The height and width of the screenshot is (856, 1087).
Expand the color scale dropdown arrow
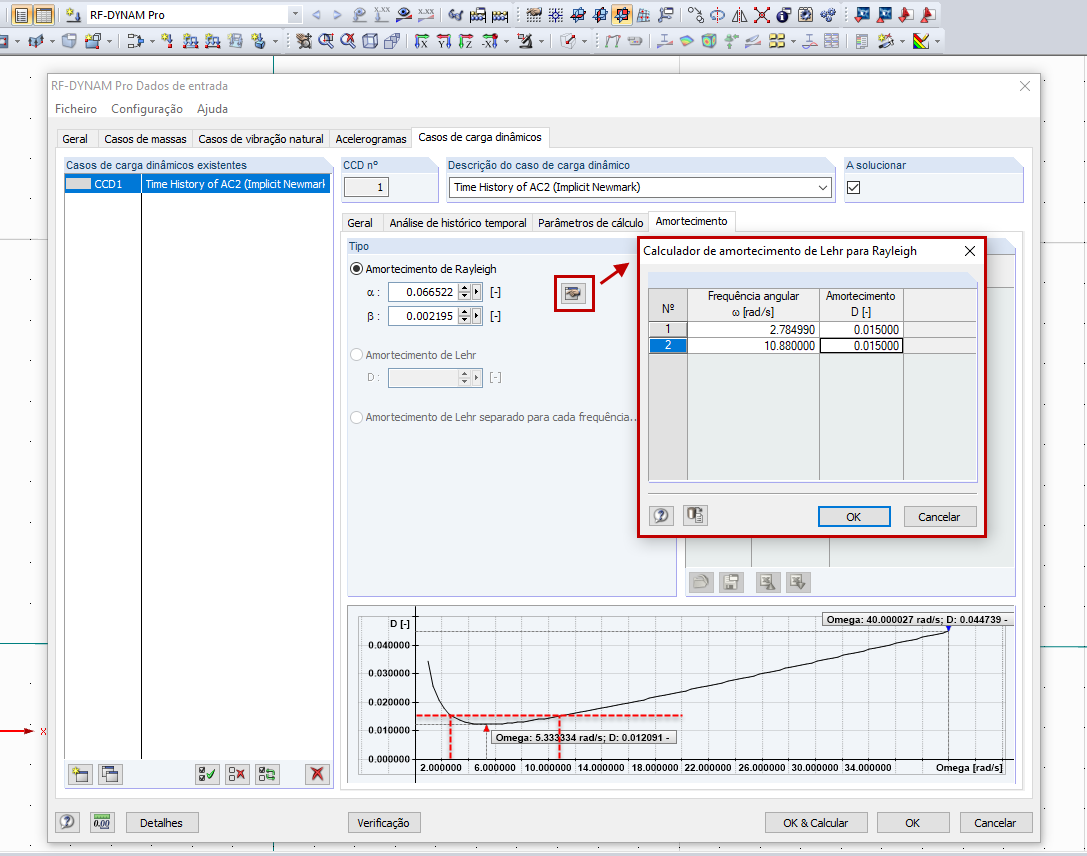937,42
